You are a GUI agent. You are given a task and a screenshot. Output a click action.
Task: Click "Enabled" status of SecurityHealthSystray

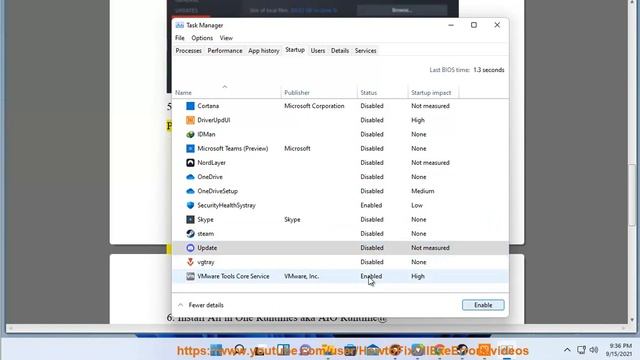click(371, 205)
